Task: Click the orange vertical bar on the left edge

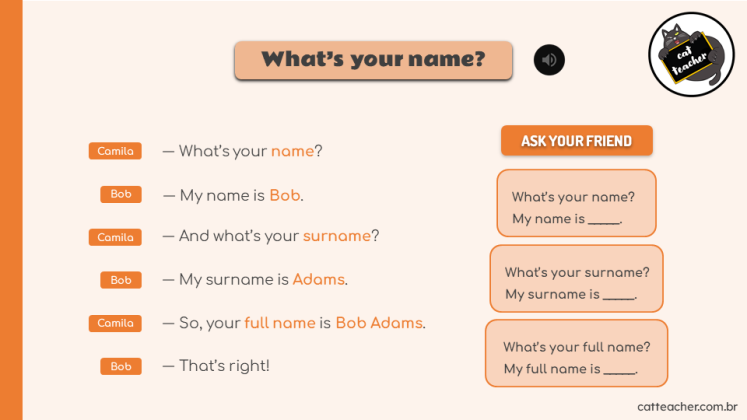Action: [x=11, y=210]
